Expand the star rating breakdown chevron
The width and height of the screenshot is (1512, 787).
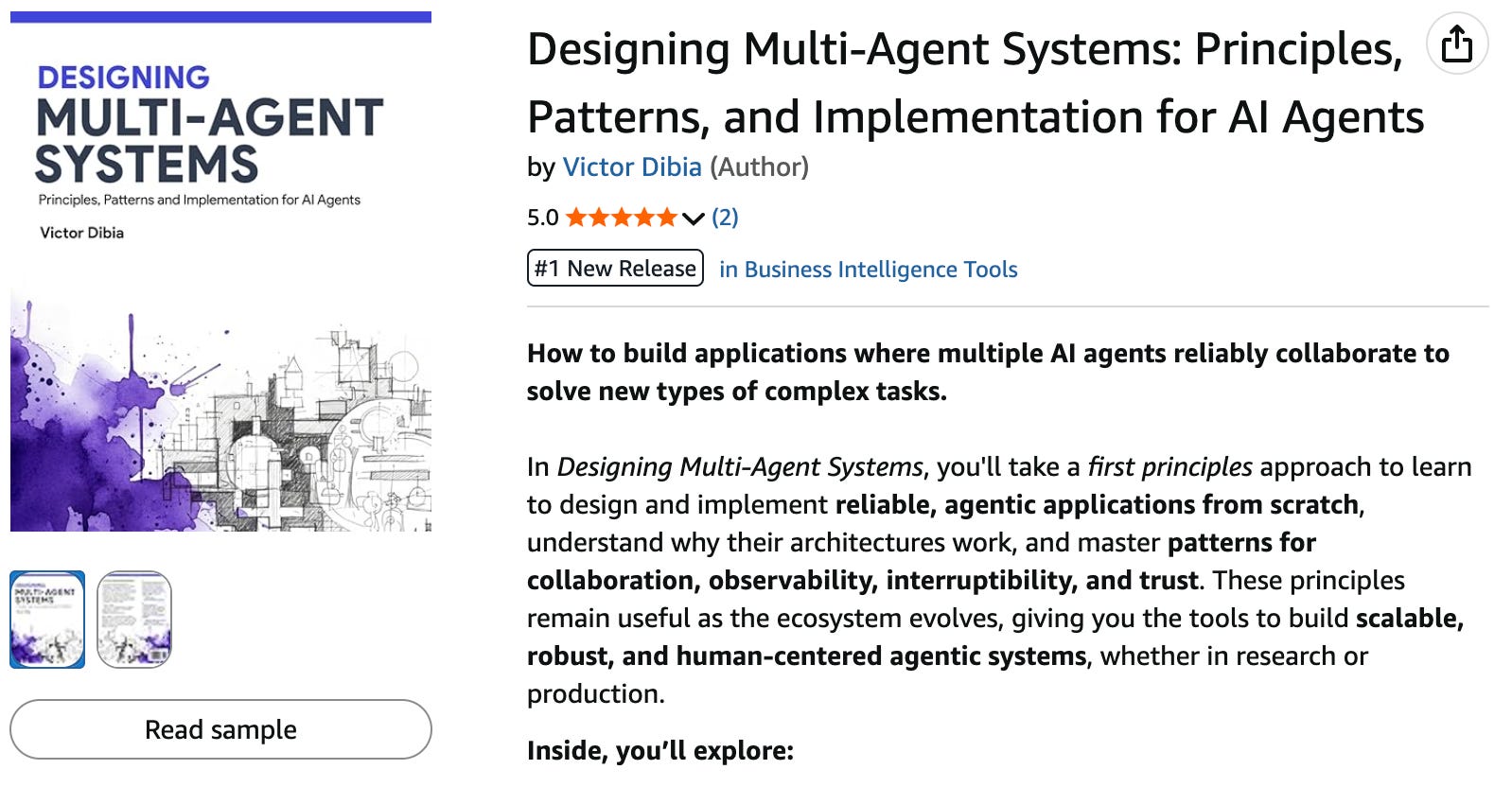point(694,219)
